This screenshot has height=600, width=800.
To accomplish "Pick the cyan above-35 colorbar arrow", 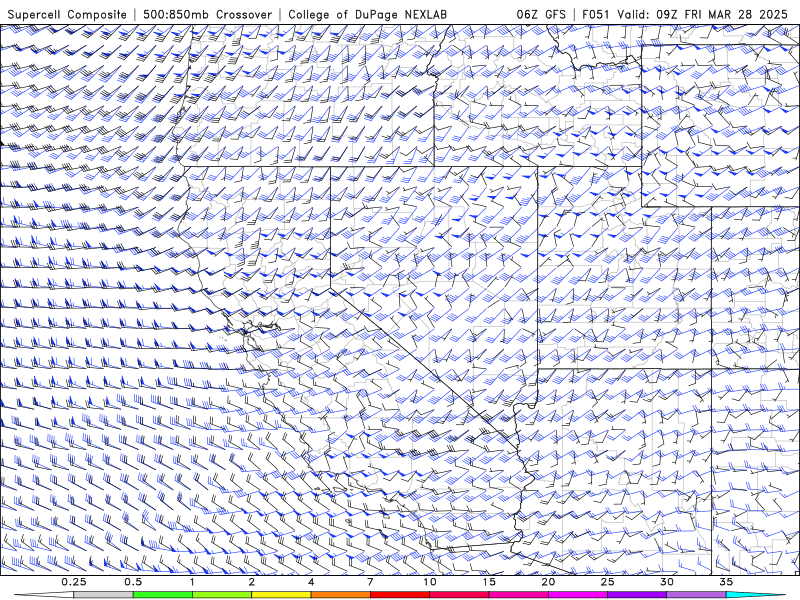I will coord(755,595).
